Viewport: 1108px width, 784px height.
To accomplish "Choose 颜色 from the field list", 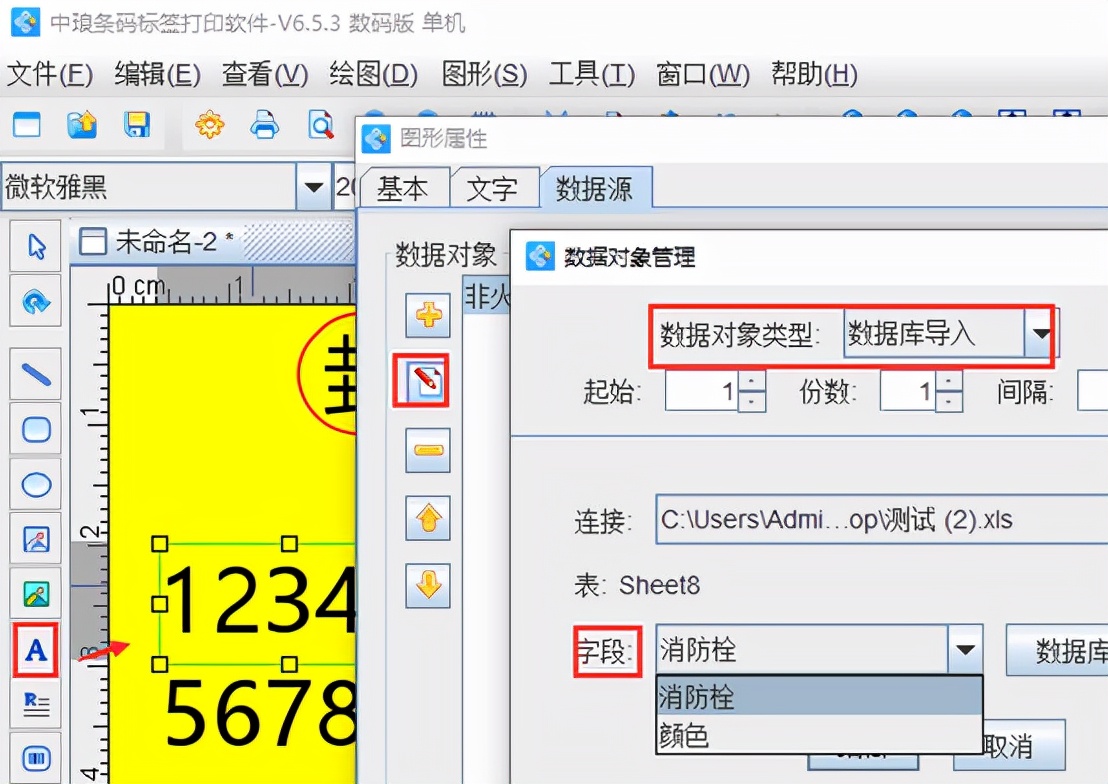I will point(819,735).
